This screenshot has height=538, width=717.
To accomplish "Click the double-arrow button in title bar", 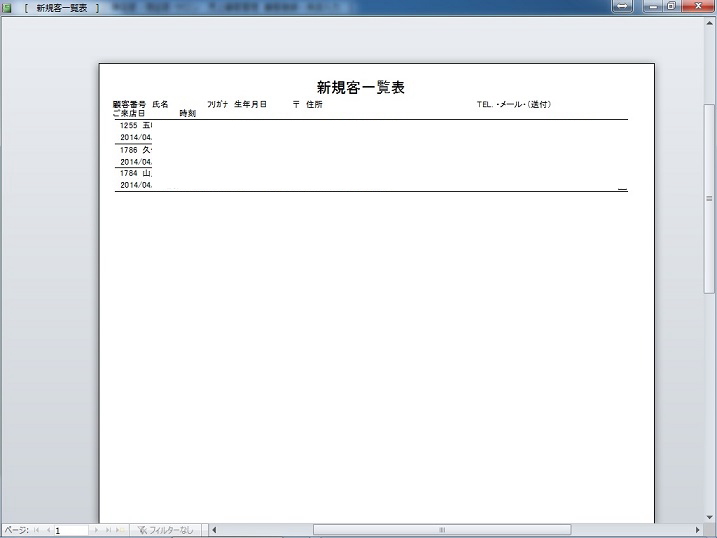I will (622, 6).
